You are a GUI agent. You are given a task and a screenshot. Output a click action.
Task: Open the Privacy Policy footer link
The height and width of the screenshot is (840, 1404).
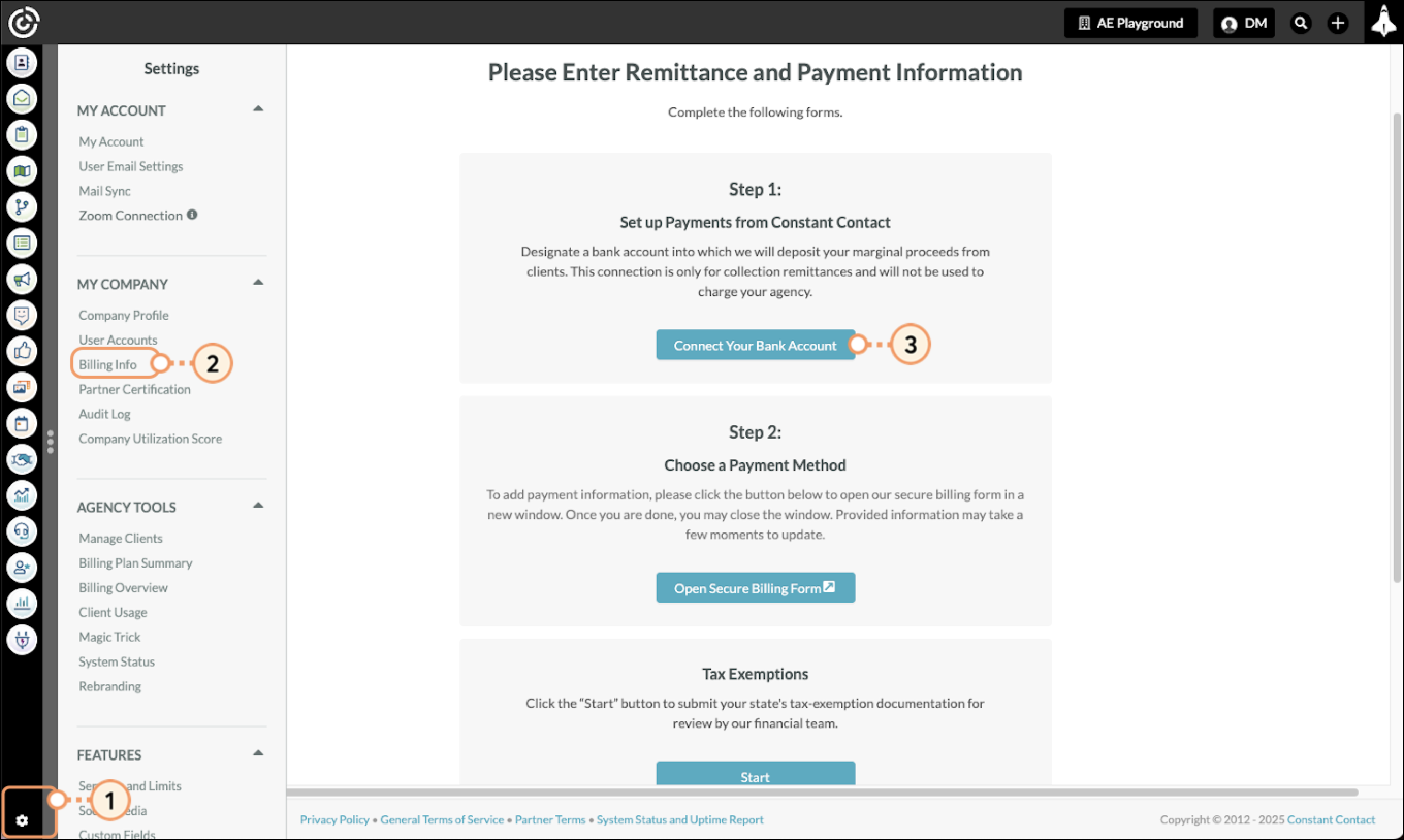tap(334, 819)
